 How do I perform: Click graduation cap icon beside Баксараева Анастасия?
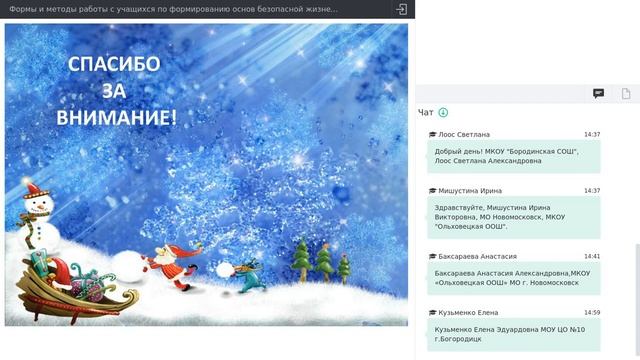pos(432,256)
